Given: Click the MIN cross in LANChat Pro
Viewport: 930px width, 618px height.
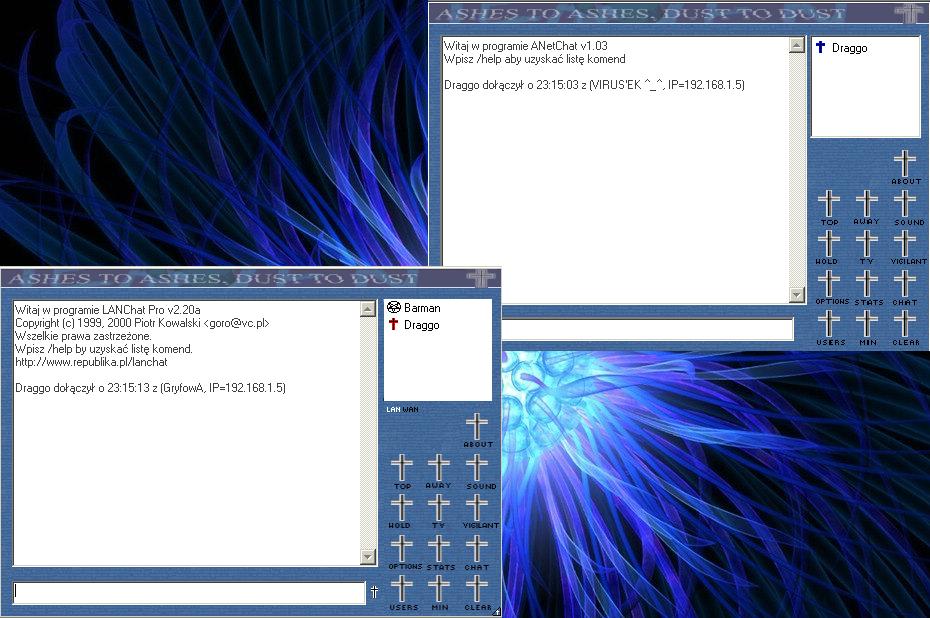Looking at the screenshot, I should 440,590.
